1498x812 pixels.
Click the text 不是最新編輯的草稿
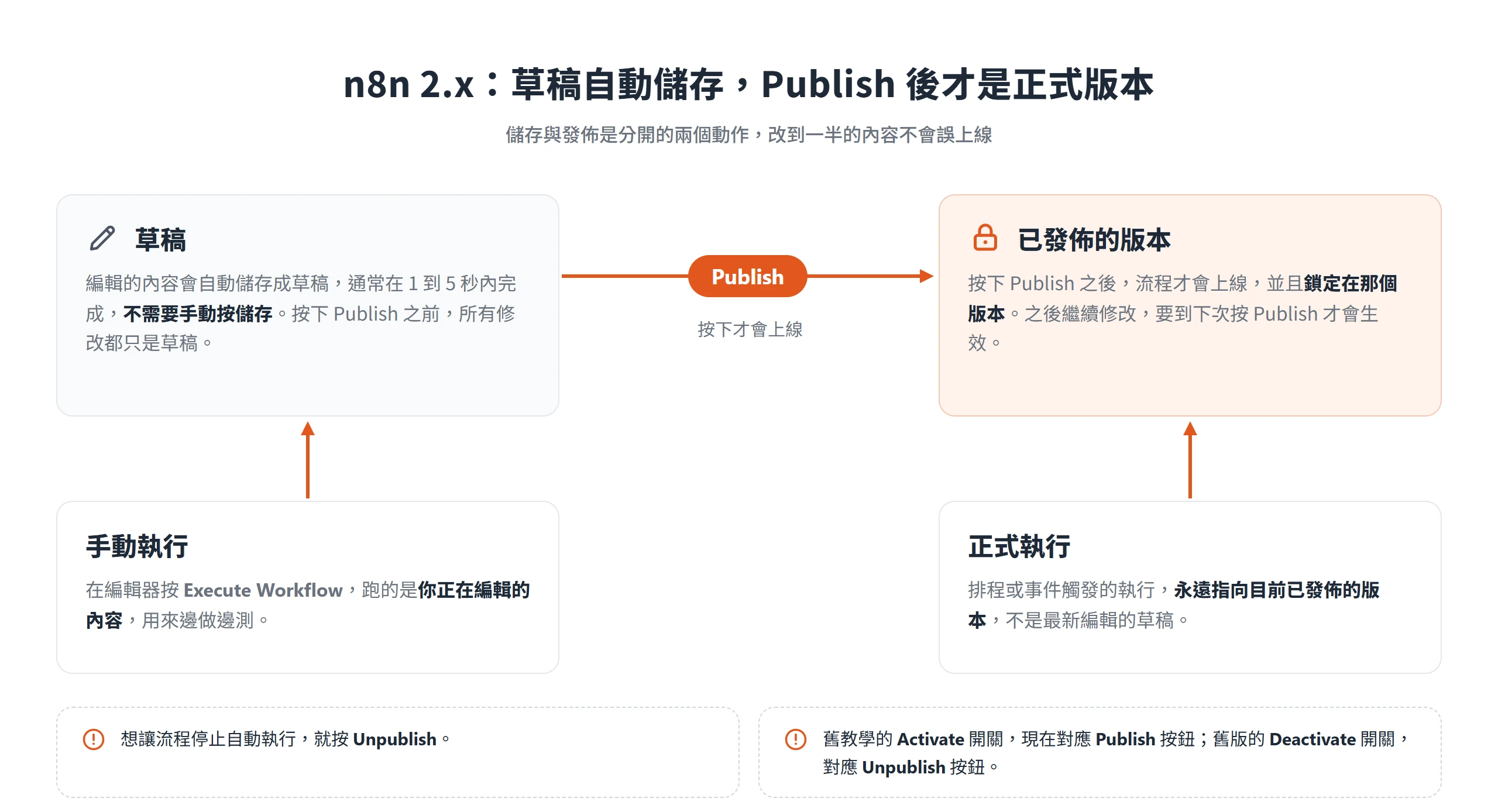click(1090, 620)
